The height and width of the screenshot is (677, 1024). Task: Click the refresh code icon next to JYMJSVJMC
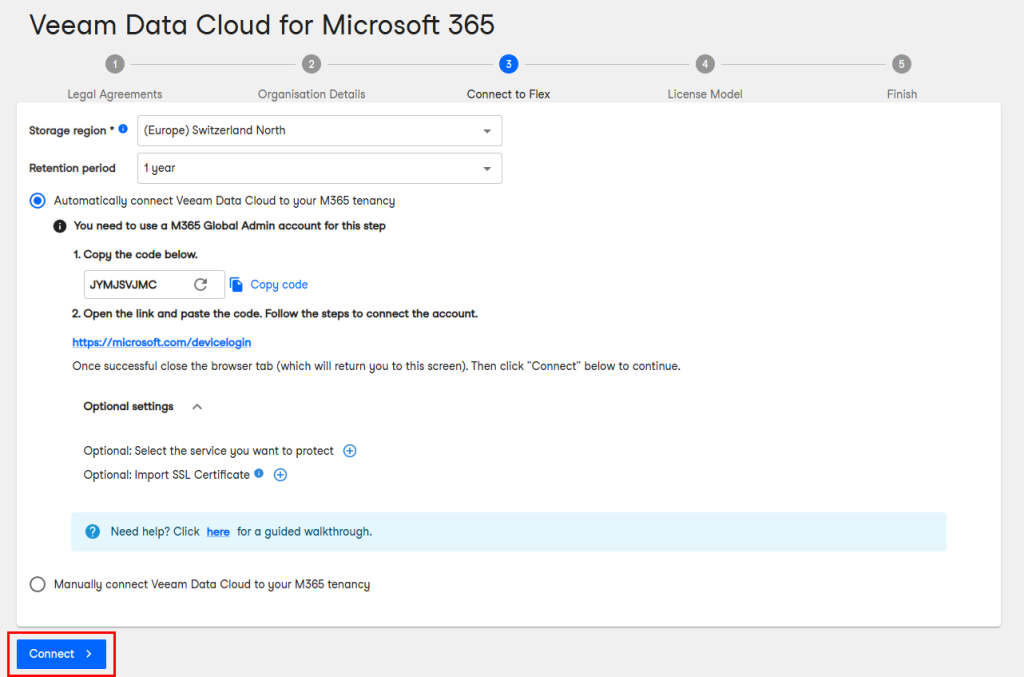pos(200,284)
